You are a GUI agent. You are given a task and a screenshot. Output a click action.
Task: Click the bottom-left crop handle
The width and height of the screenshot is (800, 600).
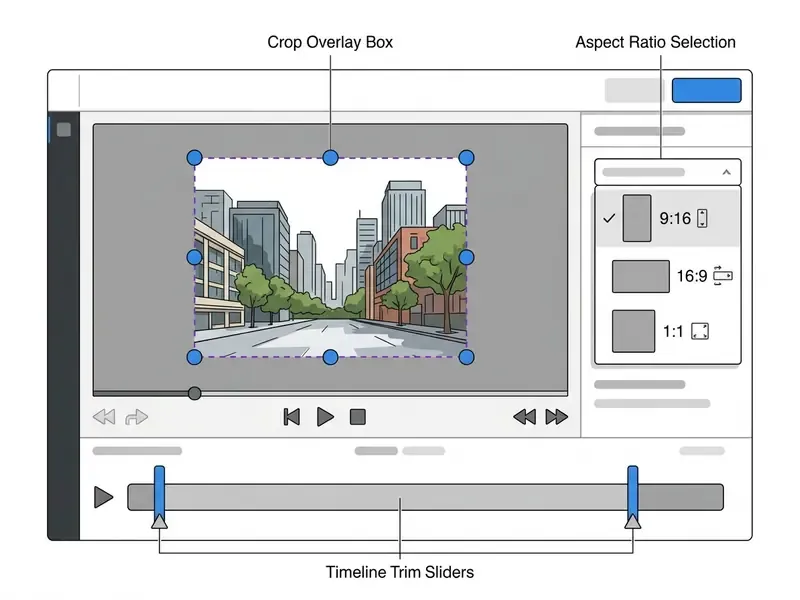tap(194, 357)
